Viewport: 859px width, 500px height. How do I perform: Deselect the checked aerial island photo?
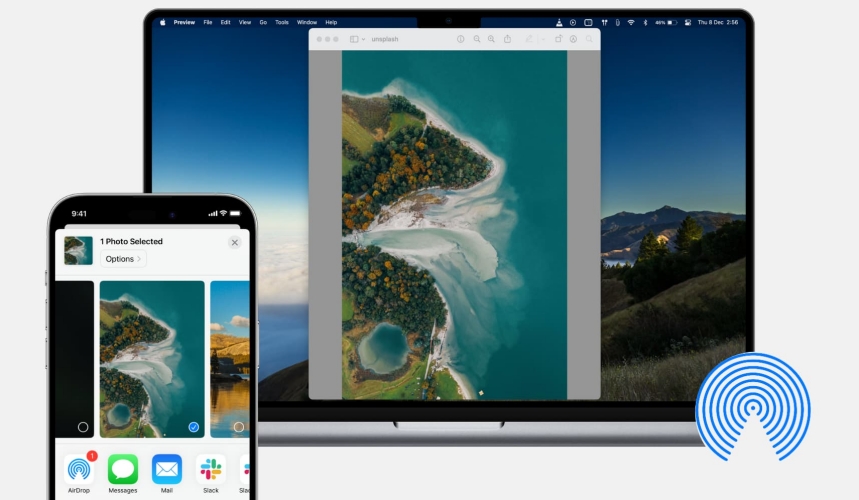pos(193,427)
